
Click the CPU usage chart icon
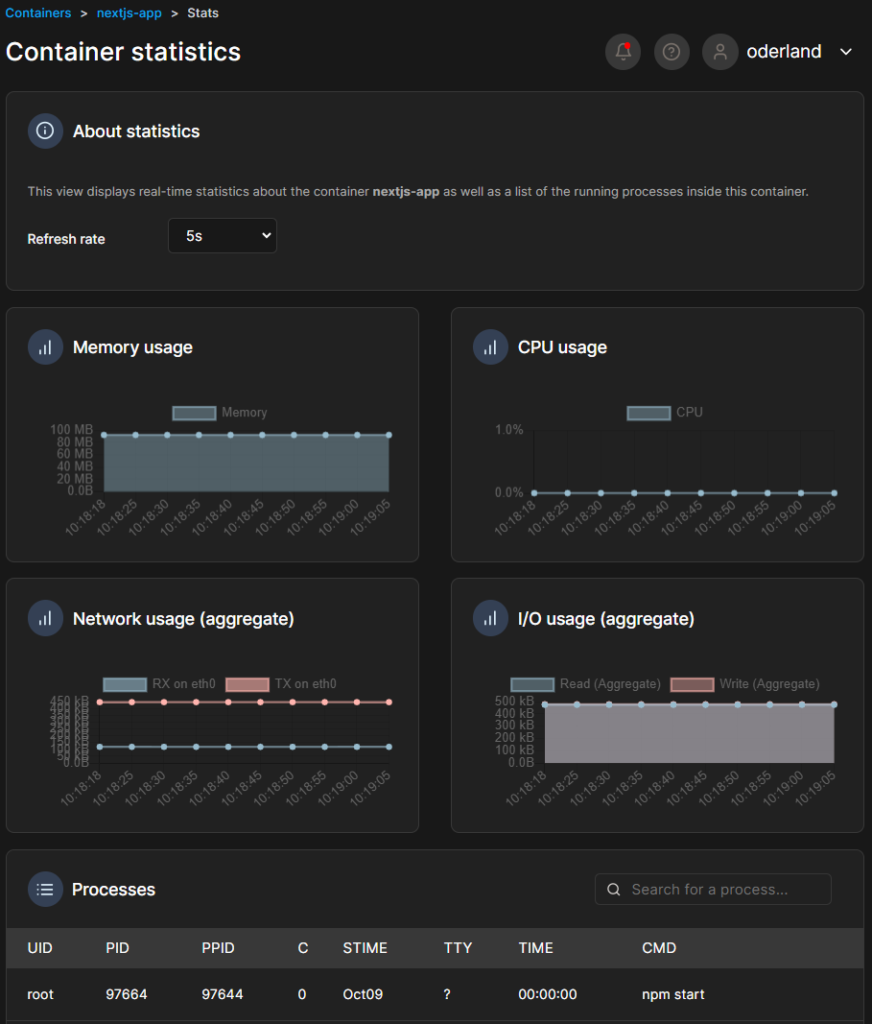[490, 347]
